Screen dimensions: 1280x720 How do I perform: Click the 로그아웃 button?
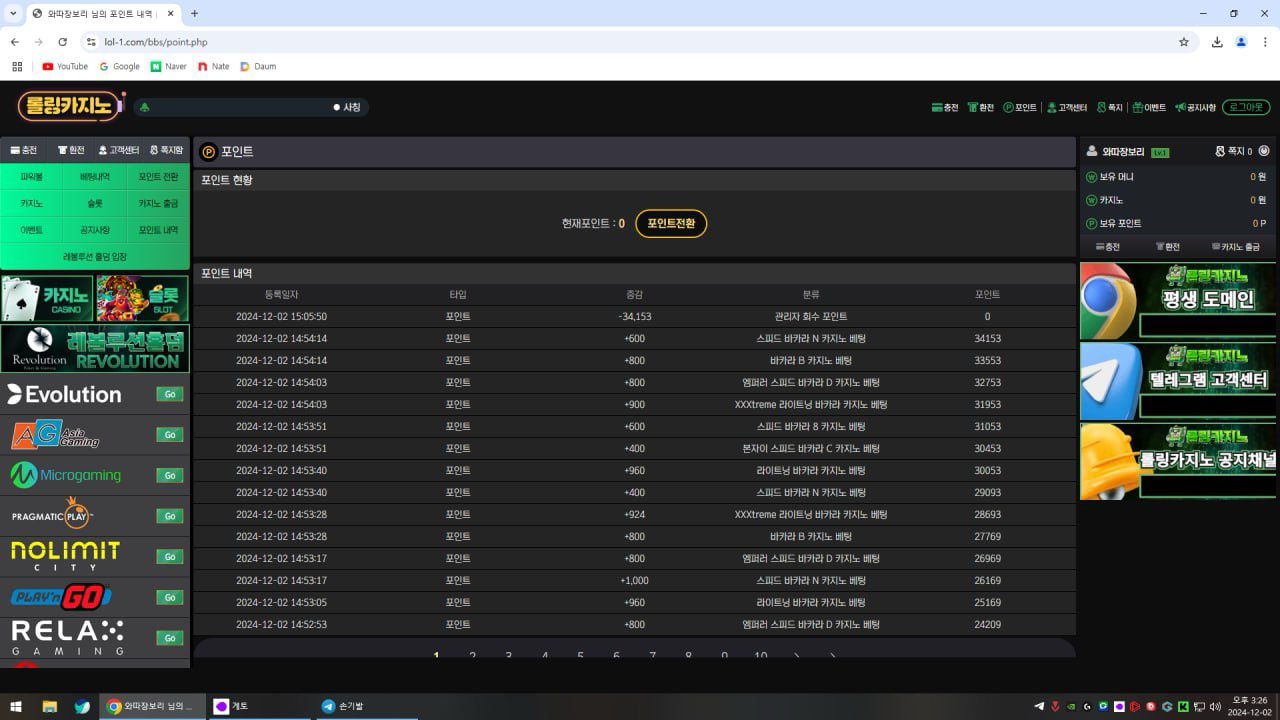[x=1245, y=107]
